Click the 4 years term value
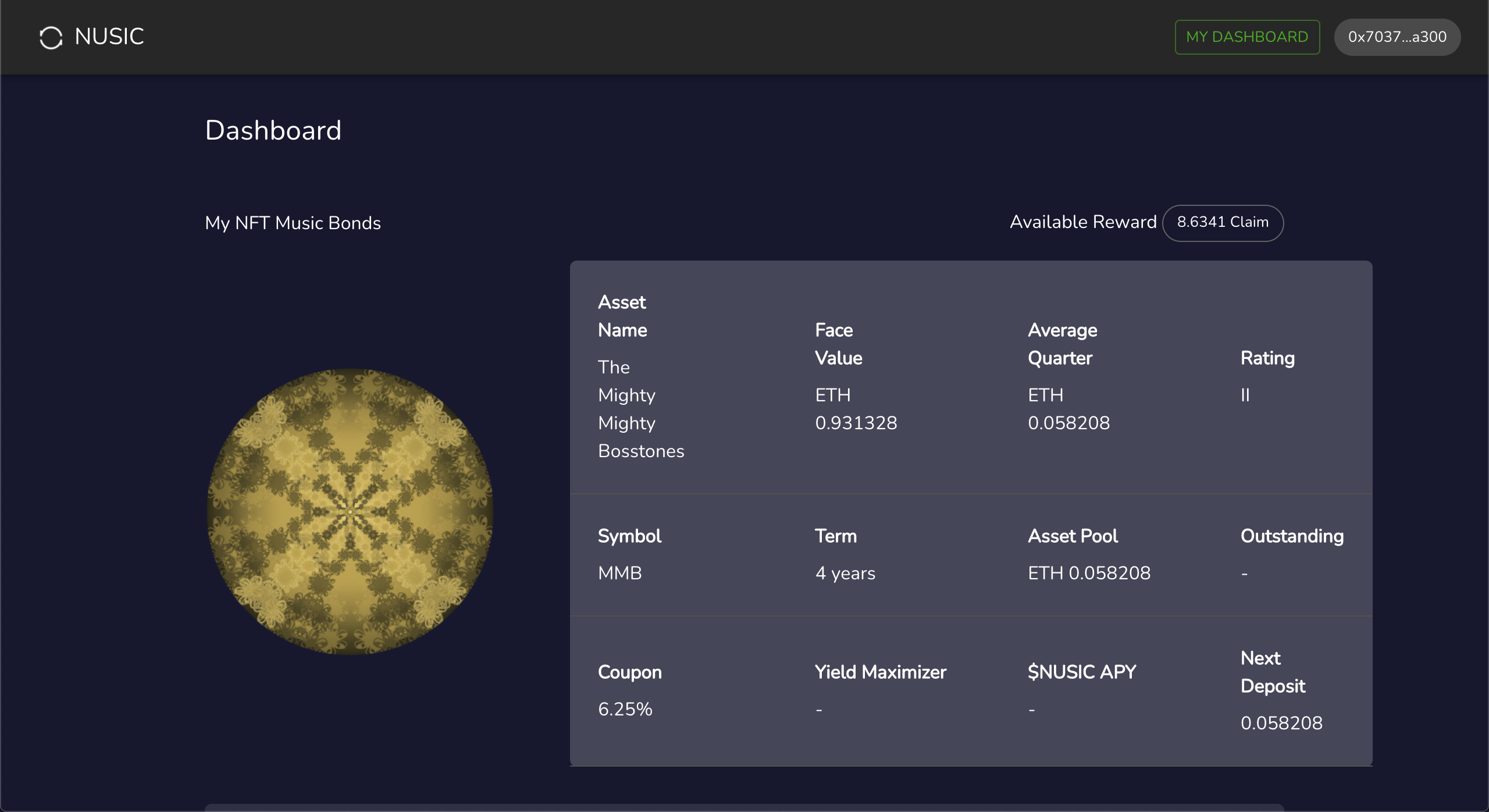 [x=845, y=573]
